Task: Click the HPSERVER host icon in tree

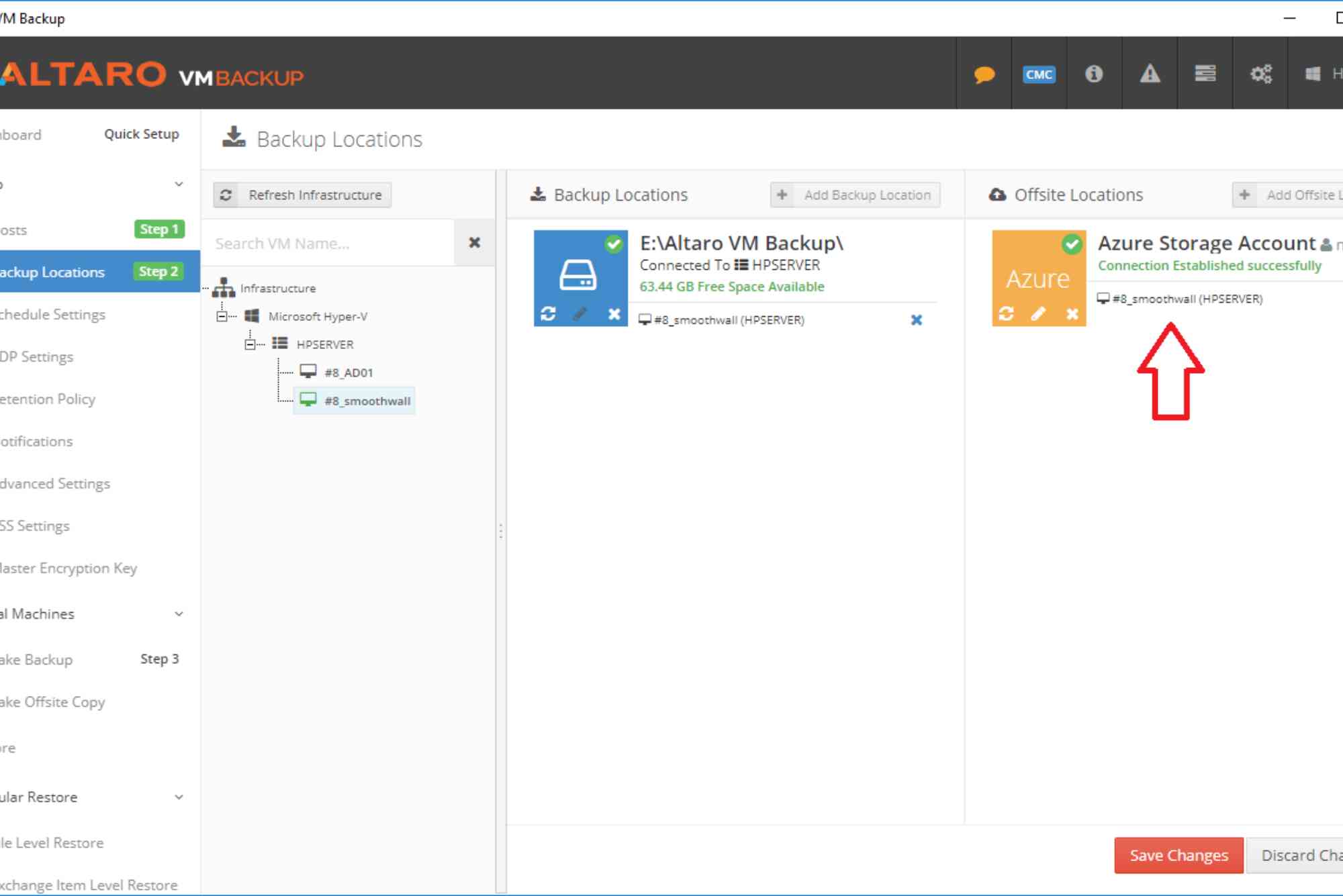Action: [280, 344]
